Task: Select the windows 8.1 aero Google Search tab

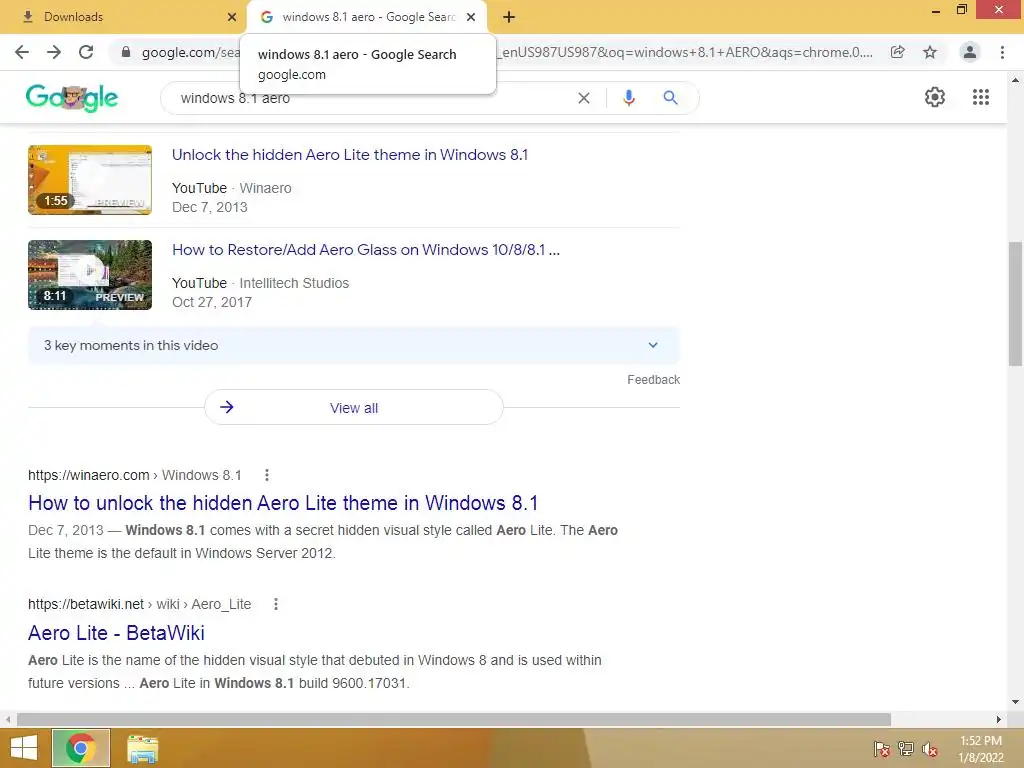Action: (368, 17)
